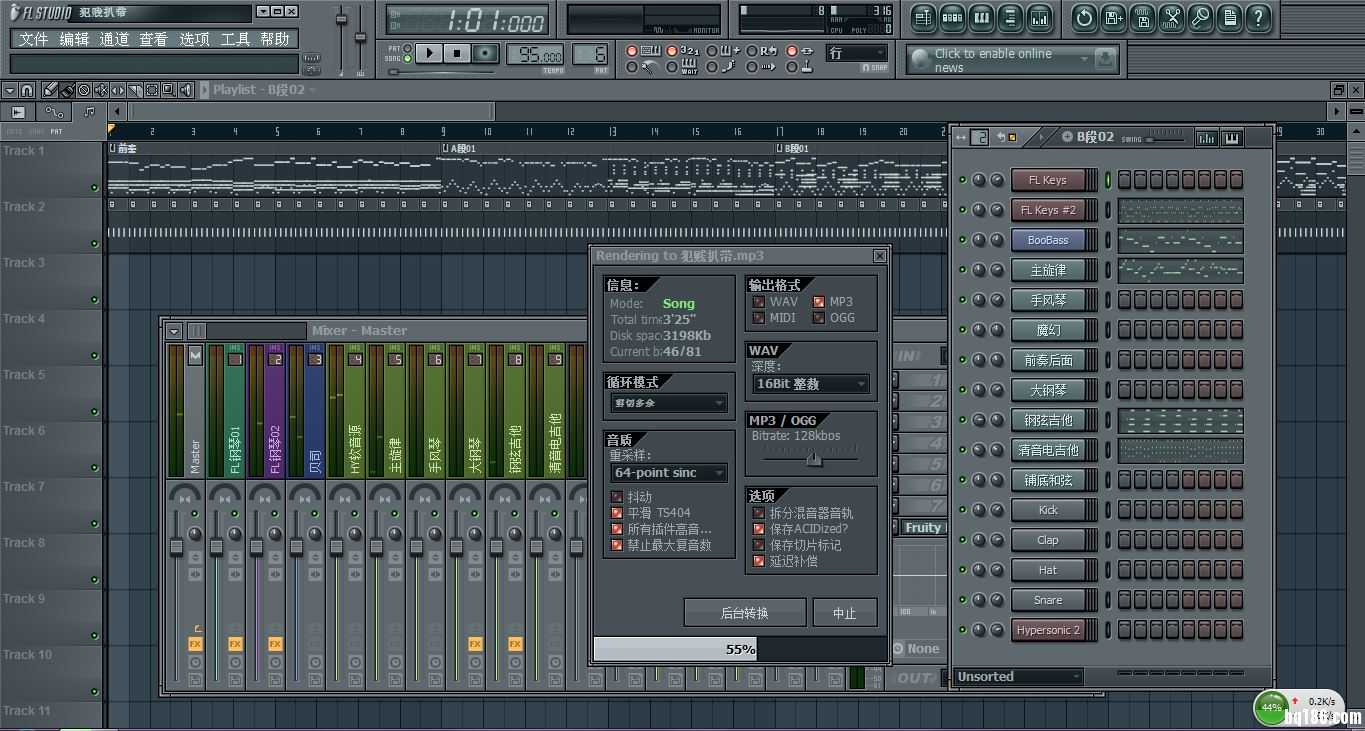Select the zoom tool in Playlist toolbar

[x=169, y=90]
